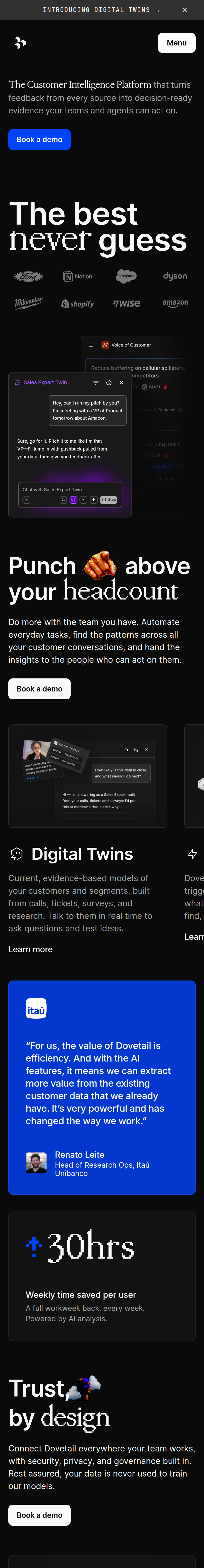Click the blue Book a demo button
204x1568 pixels.
coord(39,139)
